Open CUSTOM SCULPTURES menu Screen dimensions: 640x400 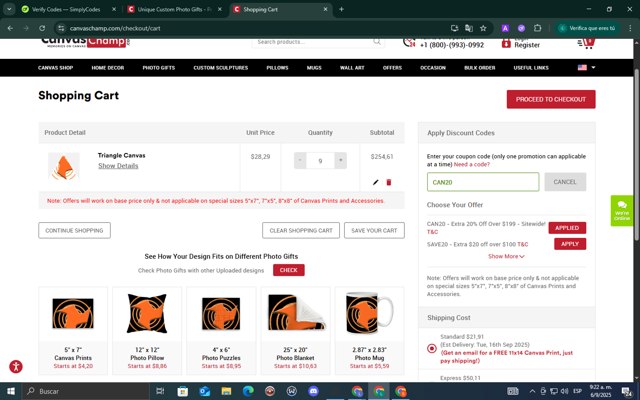221,68
